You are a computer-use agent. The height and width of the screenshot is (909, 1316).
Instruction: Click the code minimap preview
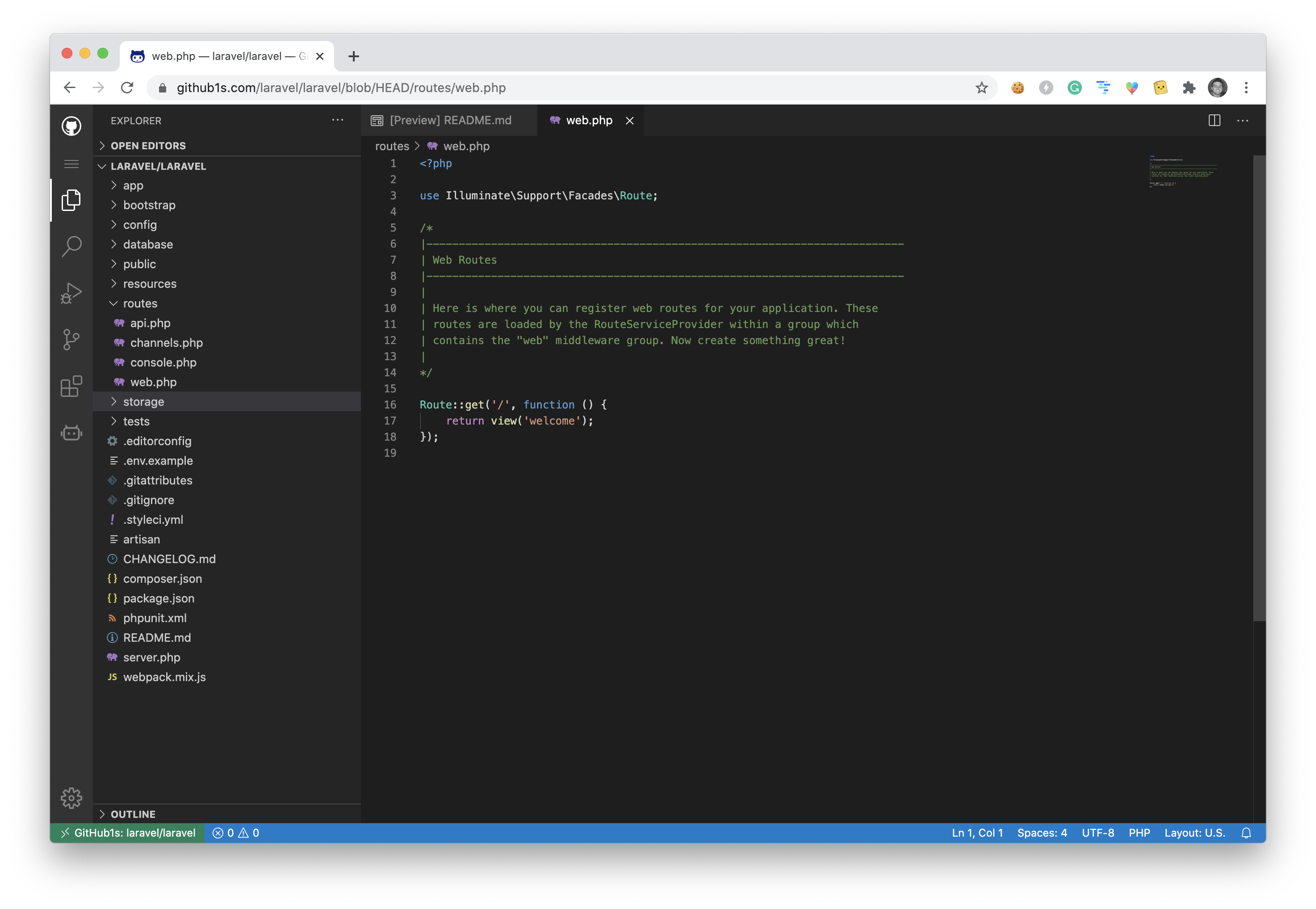click(x=1183, y=171)
